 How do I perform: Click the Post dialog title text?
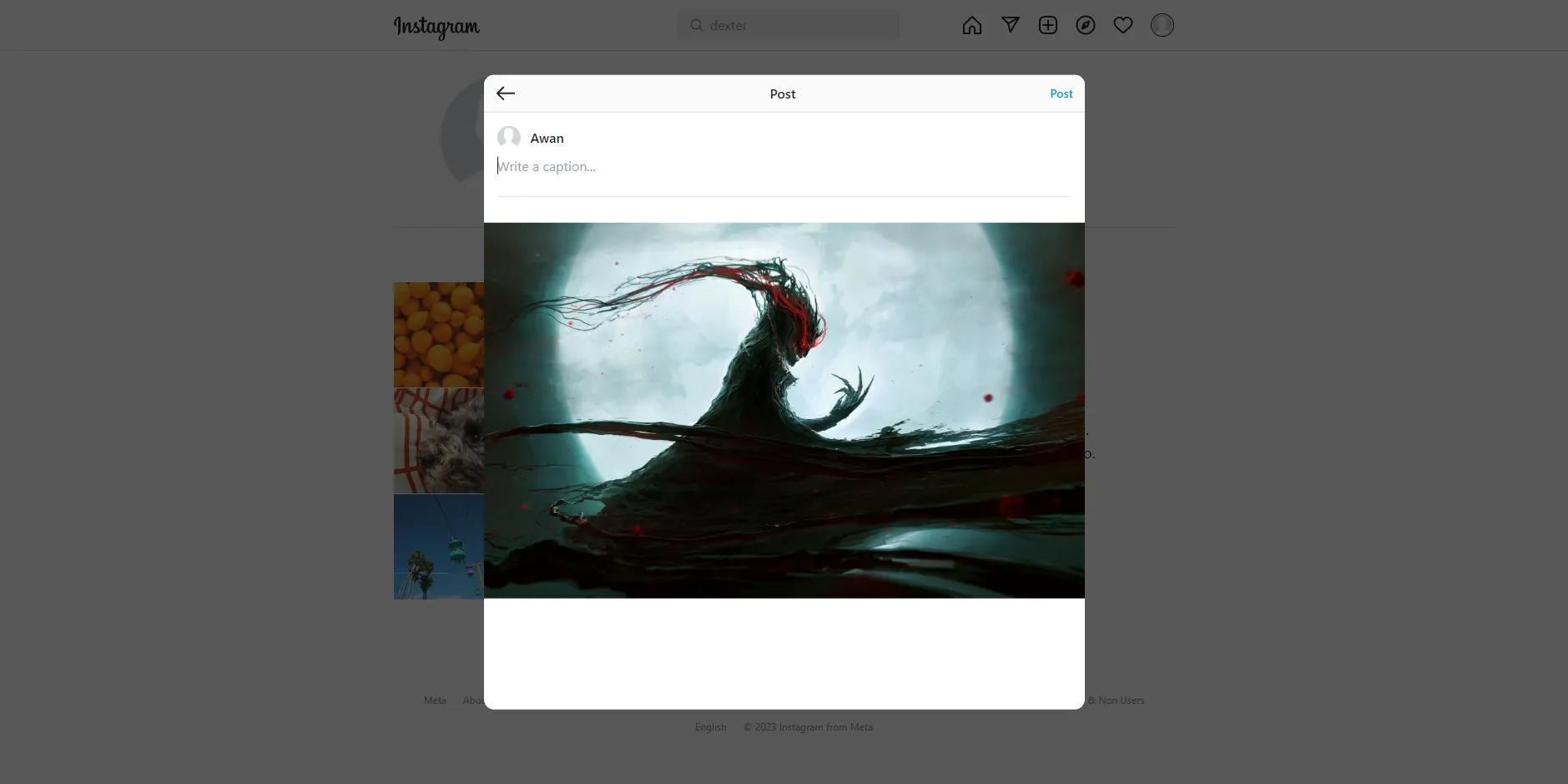[x=782, y=94]
